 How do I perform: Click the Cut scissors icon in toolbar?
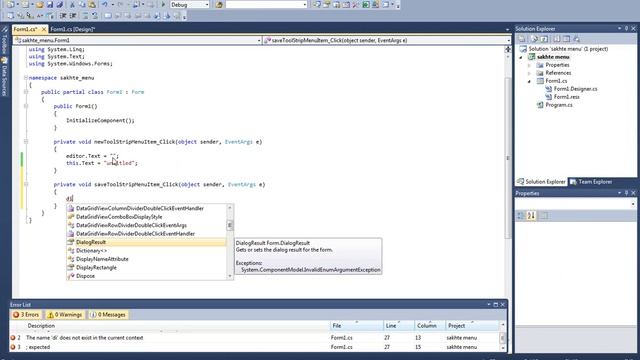(72, 5)
